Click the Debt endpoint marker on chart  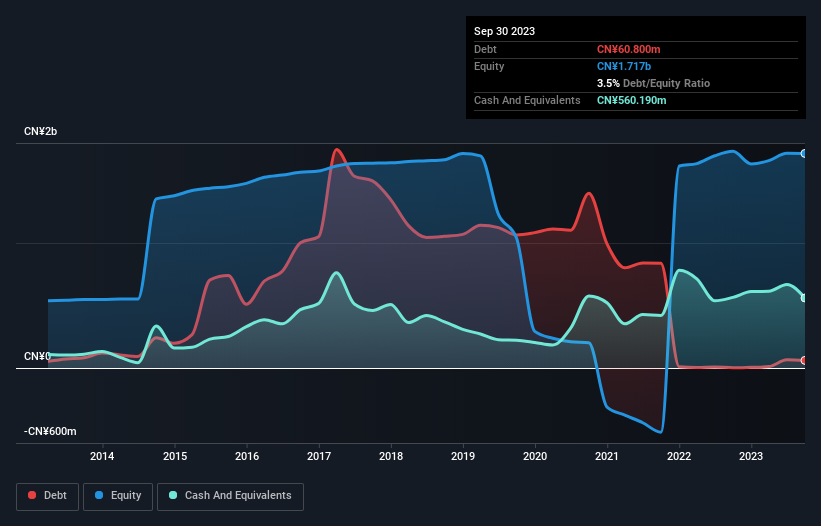pyautogui.click(x=803, y=360)
